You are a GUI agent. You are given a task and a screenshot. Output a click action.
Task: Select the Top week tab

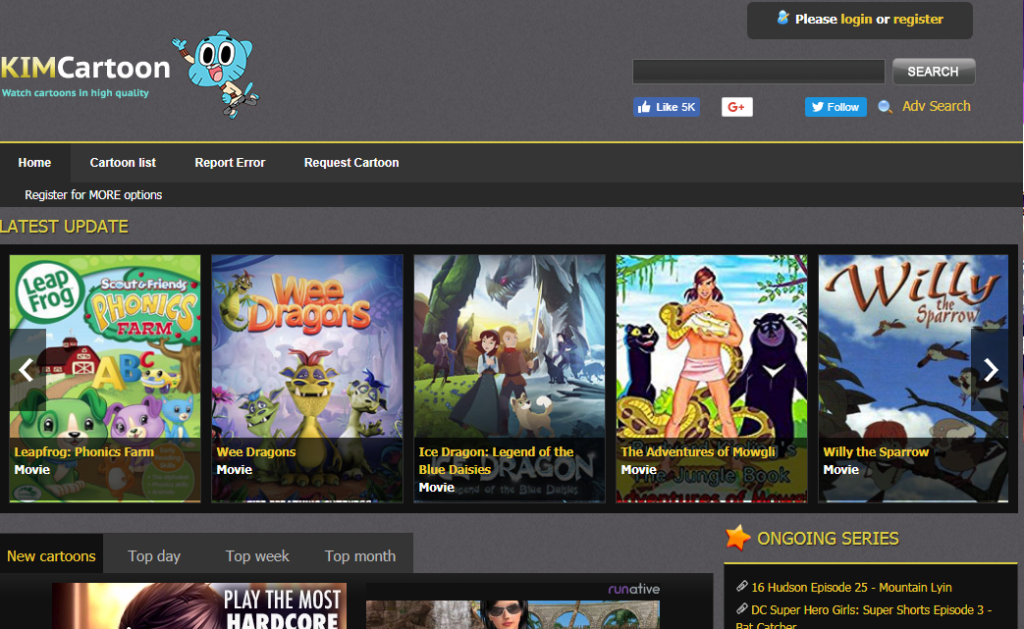click(x=256, y=554)
